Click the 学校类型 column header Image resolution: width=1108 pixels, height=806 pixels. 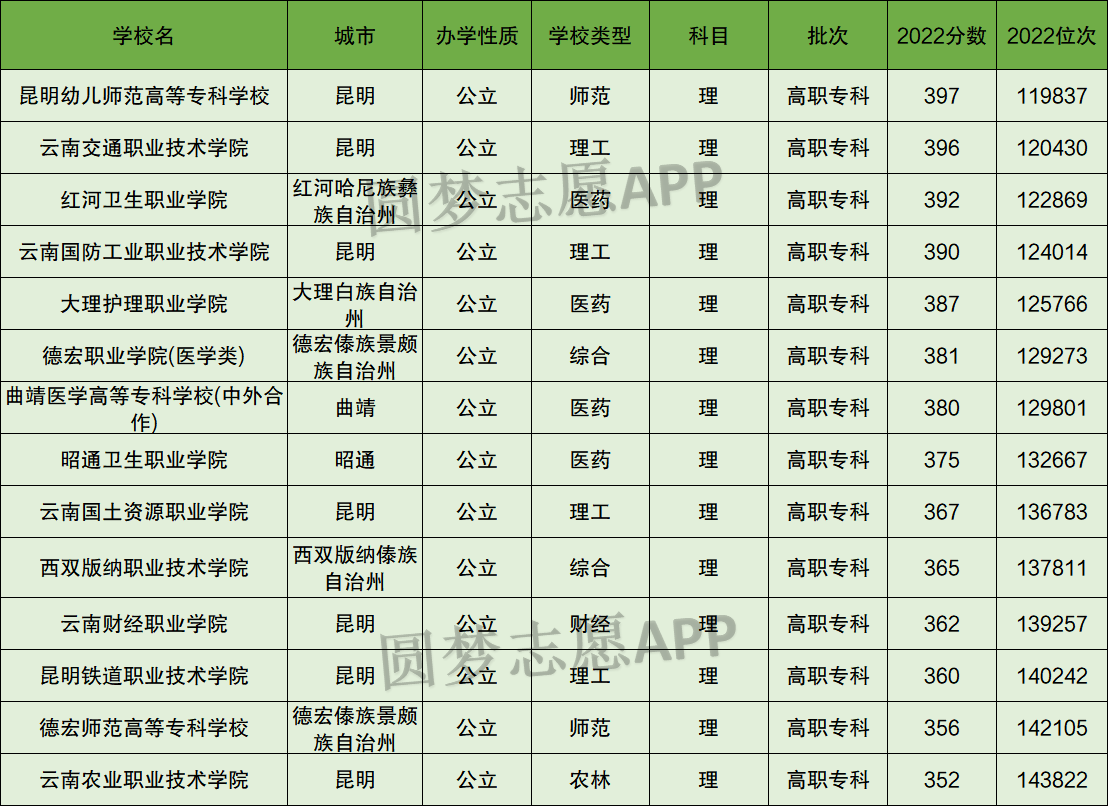pos(590,36)
